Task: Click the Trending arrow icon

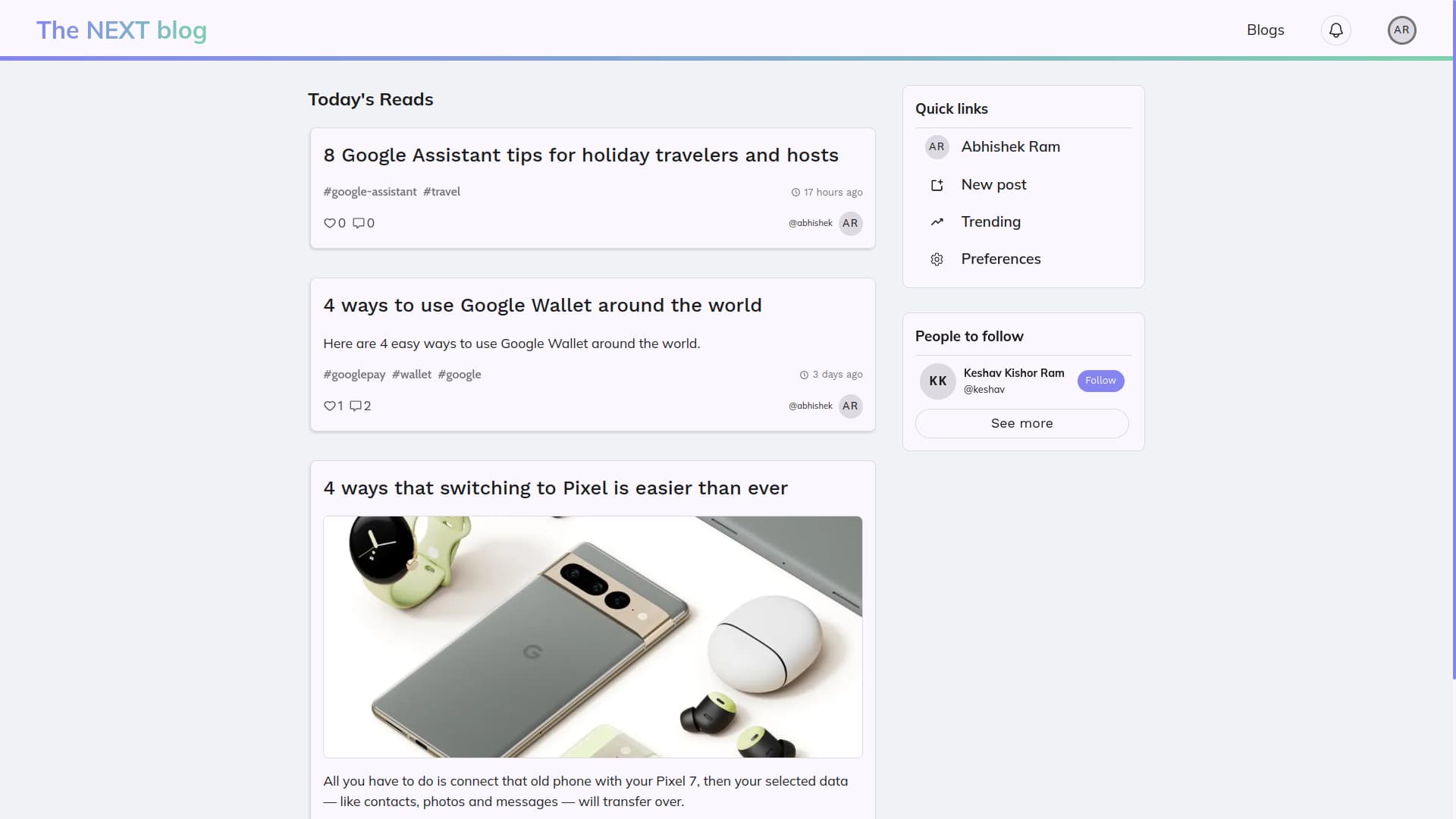Action: (937, 222)
